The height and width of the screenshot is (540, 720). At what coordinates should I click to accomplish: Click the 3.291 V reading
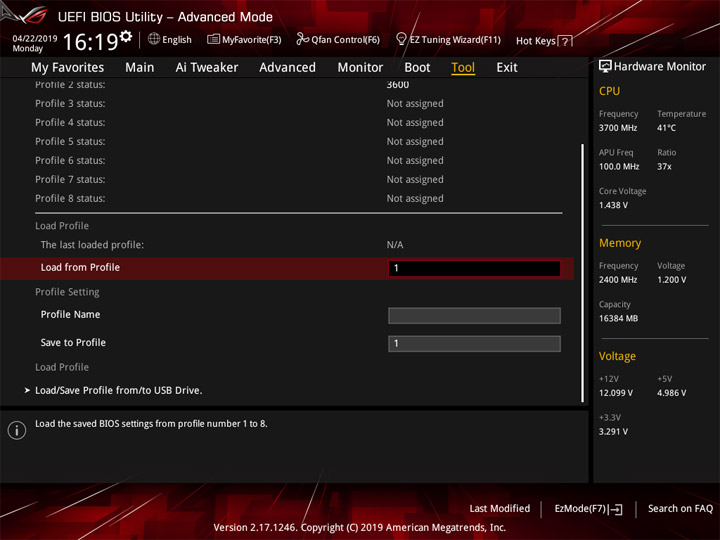pos(613,432)
